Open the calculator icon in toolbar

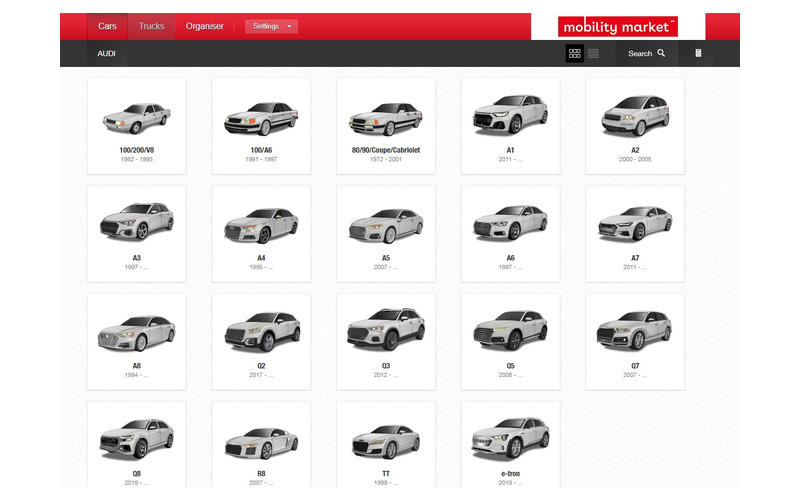(698, 54)
